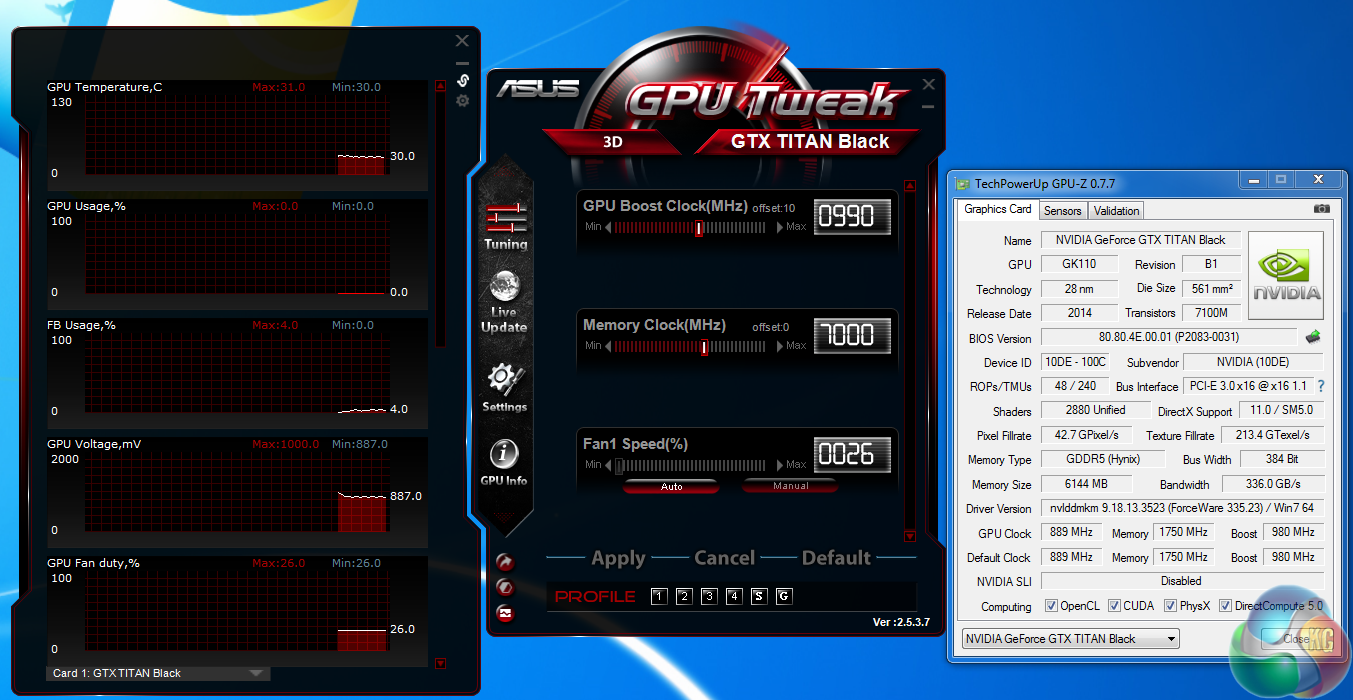
Task: Open Live Update in GPU Tweak sidebar
Action: (x=505, y=302)
